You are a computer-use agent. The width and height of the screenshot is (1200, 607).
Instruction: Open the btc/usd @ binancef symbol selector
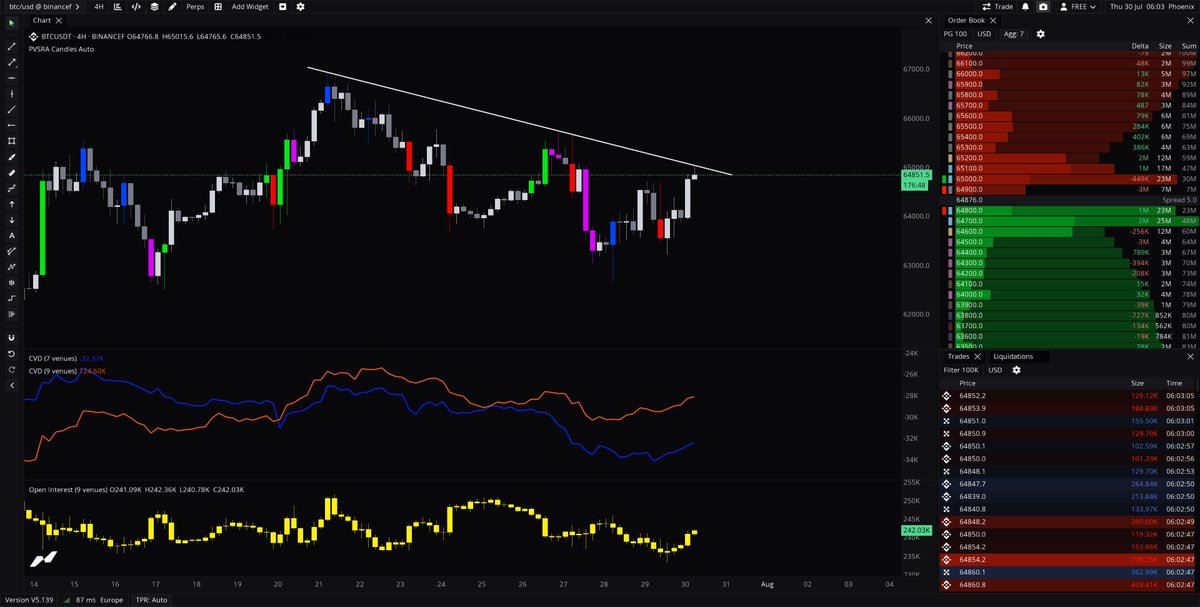tap(43, 6)
